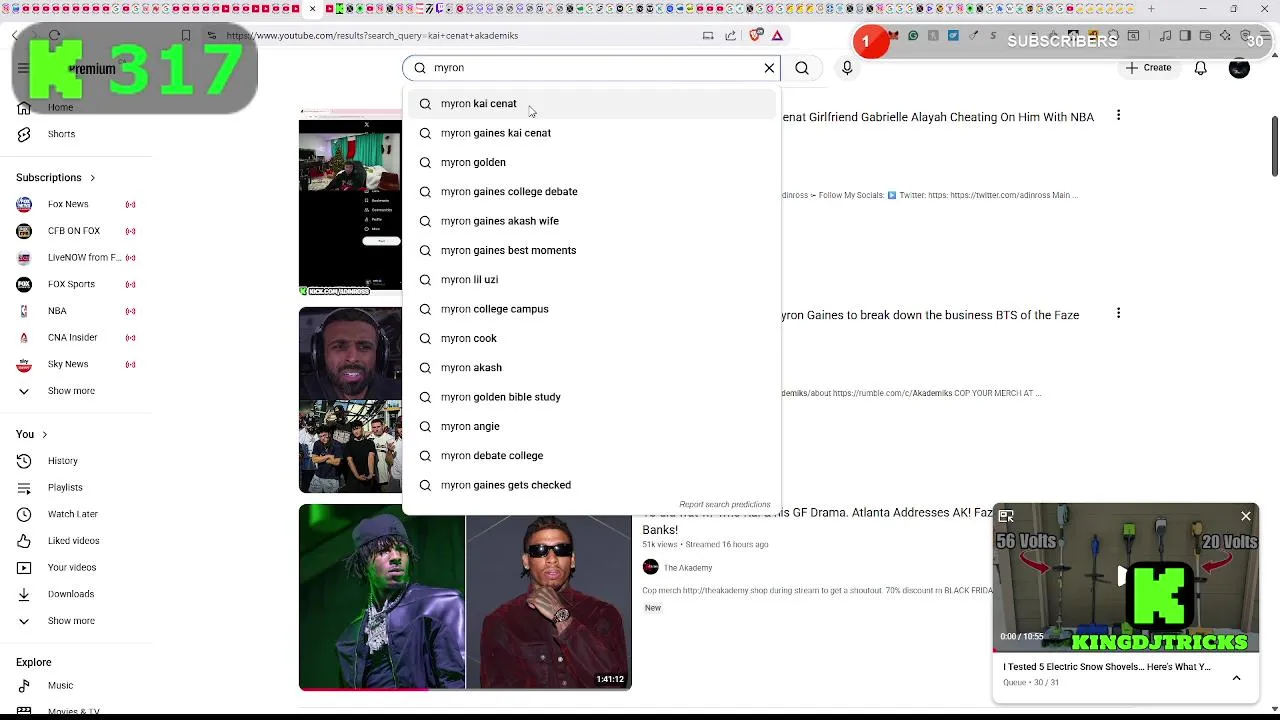Select suggestion 'myron gaines best moments'

point(592,250)
